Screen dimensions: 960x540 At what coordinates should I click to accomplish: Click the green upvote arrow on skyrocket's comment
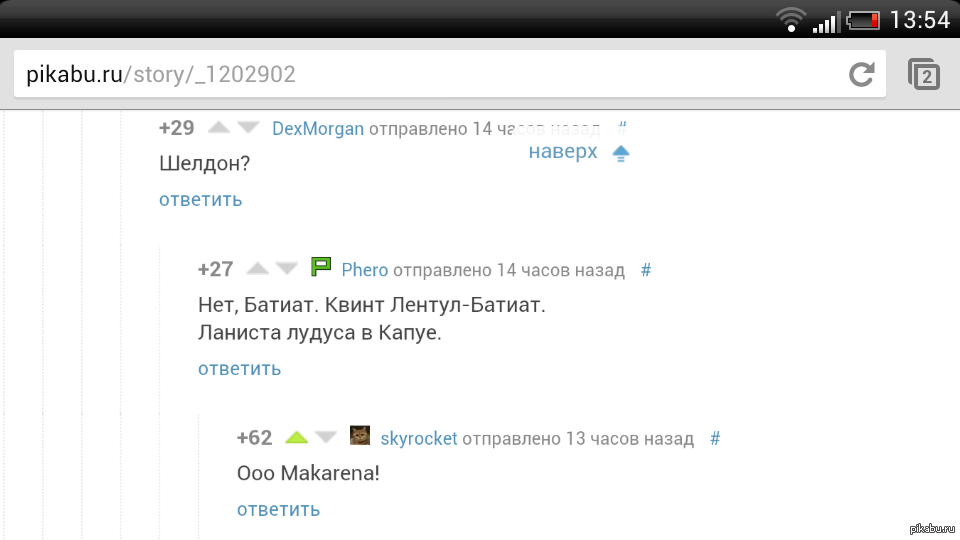[296, 437]
